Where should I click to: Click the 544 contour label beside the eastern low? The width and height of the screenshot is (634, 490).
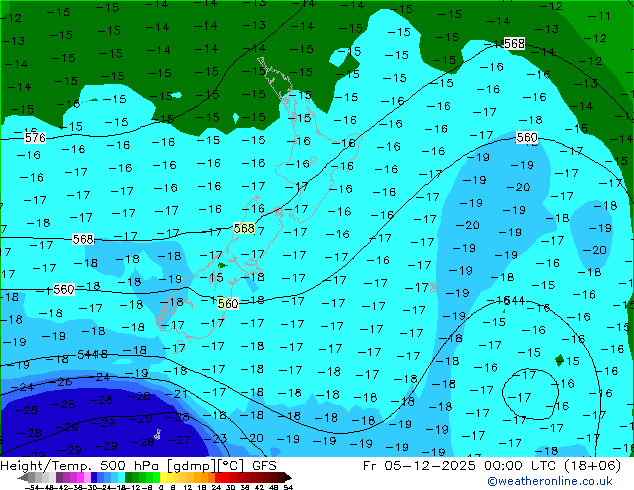pos(514,300)
